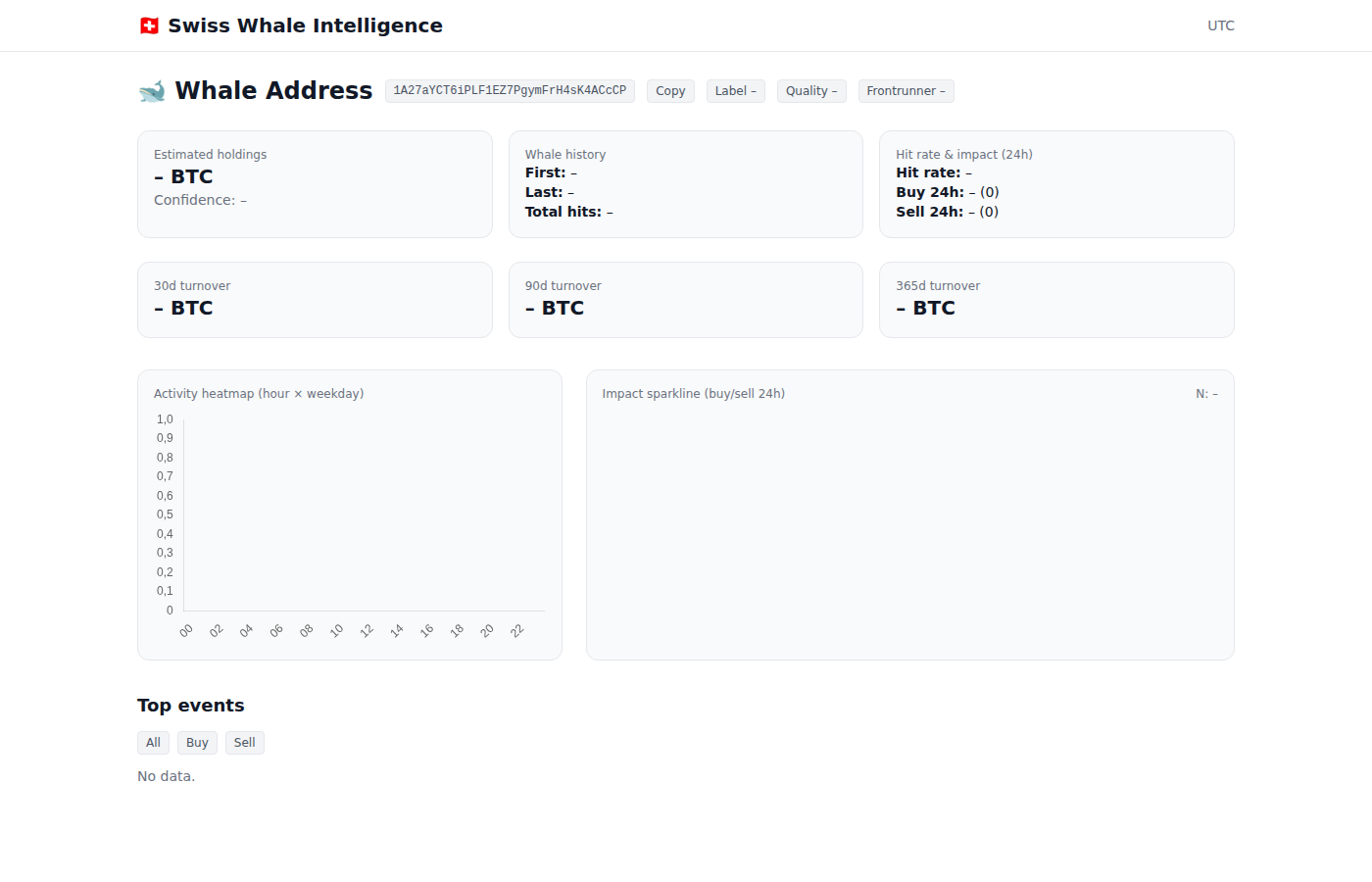The width and height of the screenshot is (1372, 882).
Task: Switch to the Buy events filter
Action: click(x=197, y=742)
